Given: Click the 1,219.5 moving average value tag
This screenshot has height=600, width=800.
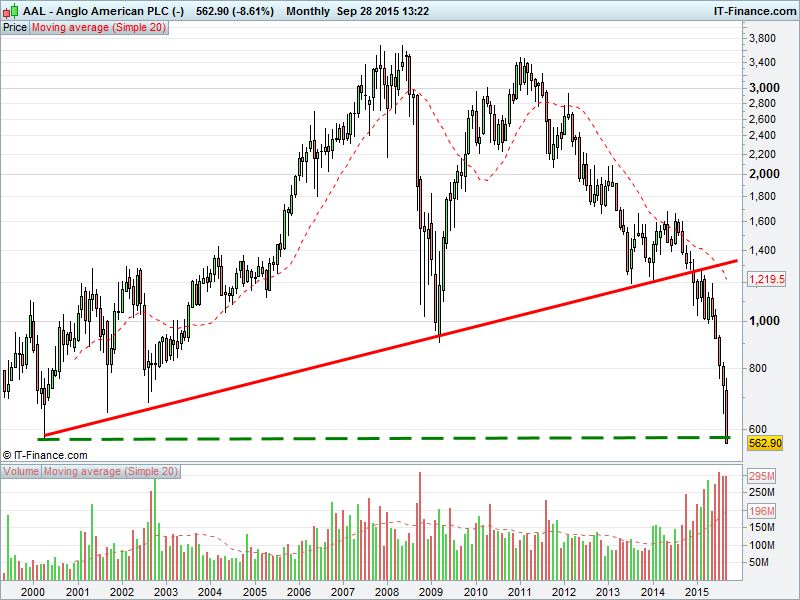Looking at the screenshot, I should pyautogui.click(x=766, y=279).
